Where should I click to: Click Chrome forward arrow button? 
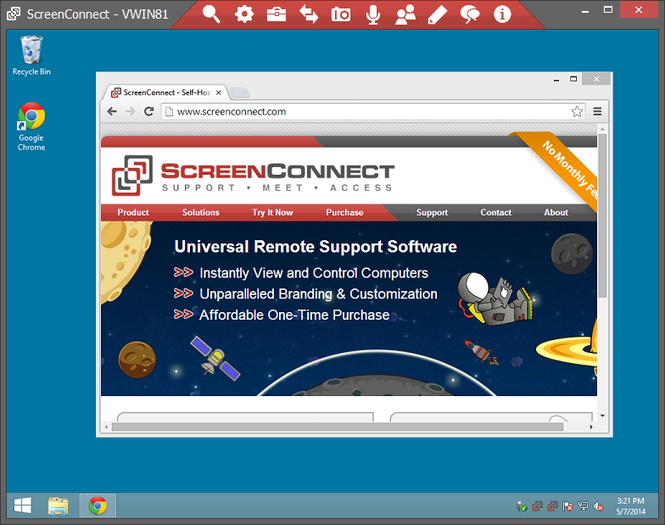coord(131,112)
